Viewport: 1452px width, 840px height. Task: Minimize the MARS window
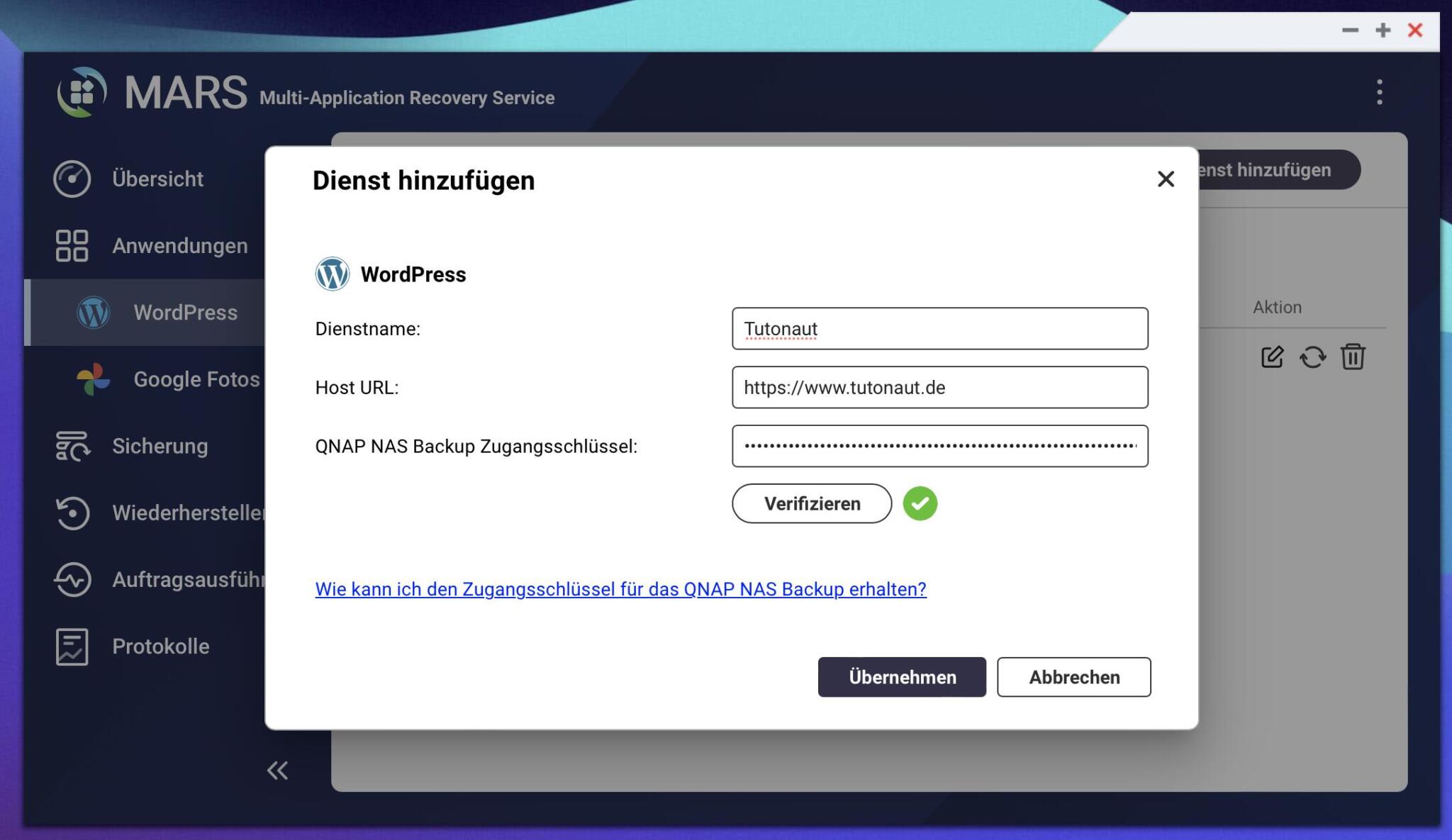point(1350,30)
